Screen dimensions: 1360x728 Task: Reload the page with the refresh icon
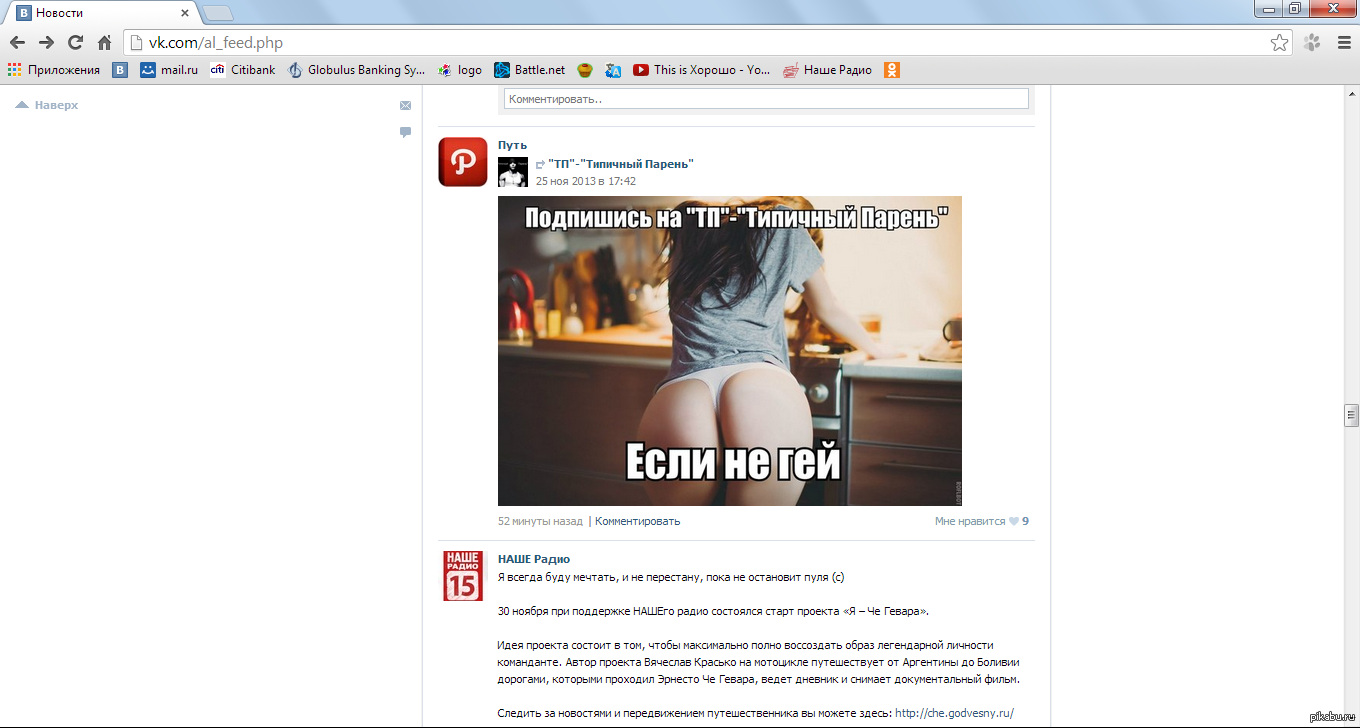pos(75,43)
